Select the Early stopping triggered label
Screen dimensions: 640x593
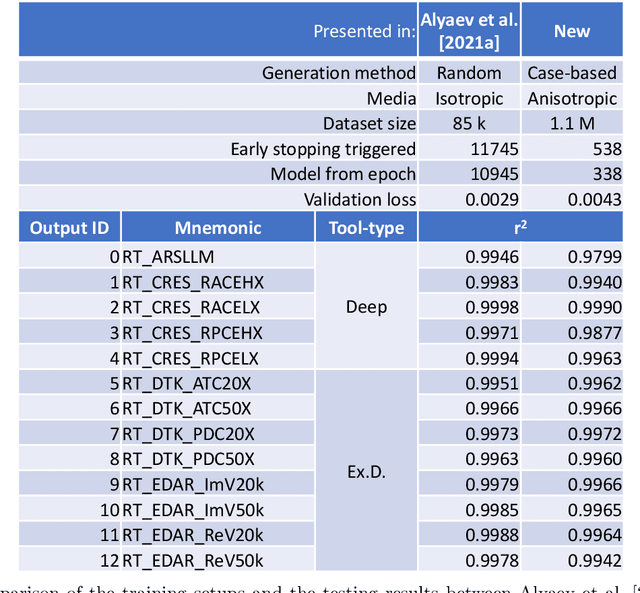click(322, 149)
